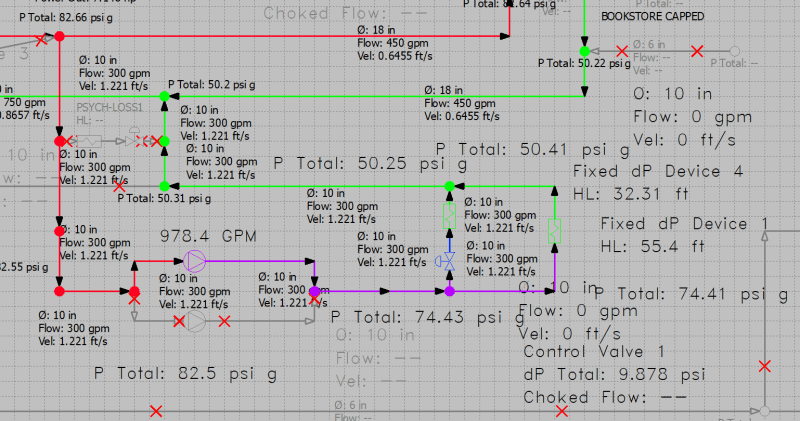Click the Fixed dP Device 1 label
Viewport: 800px width, 421px height.
click(x=684, y=224)
